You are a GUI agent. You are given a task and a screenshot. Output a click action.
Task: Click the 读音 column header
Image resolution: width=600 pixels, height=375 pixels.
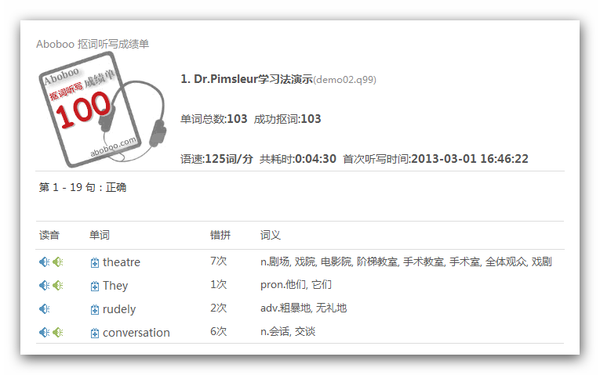[49, 235]
